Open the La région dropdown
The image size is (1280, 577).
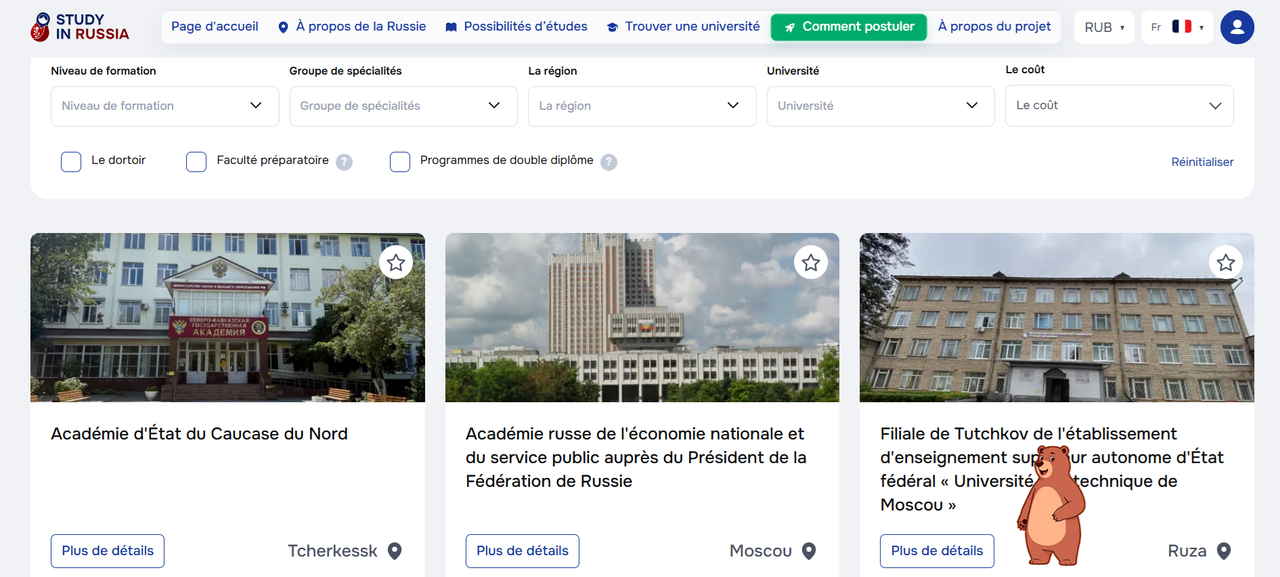642,106
